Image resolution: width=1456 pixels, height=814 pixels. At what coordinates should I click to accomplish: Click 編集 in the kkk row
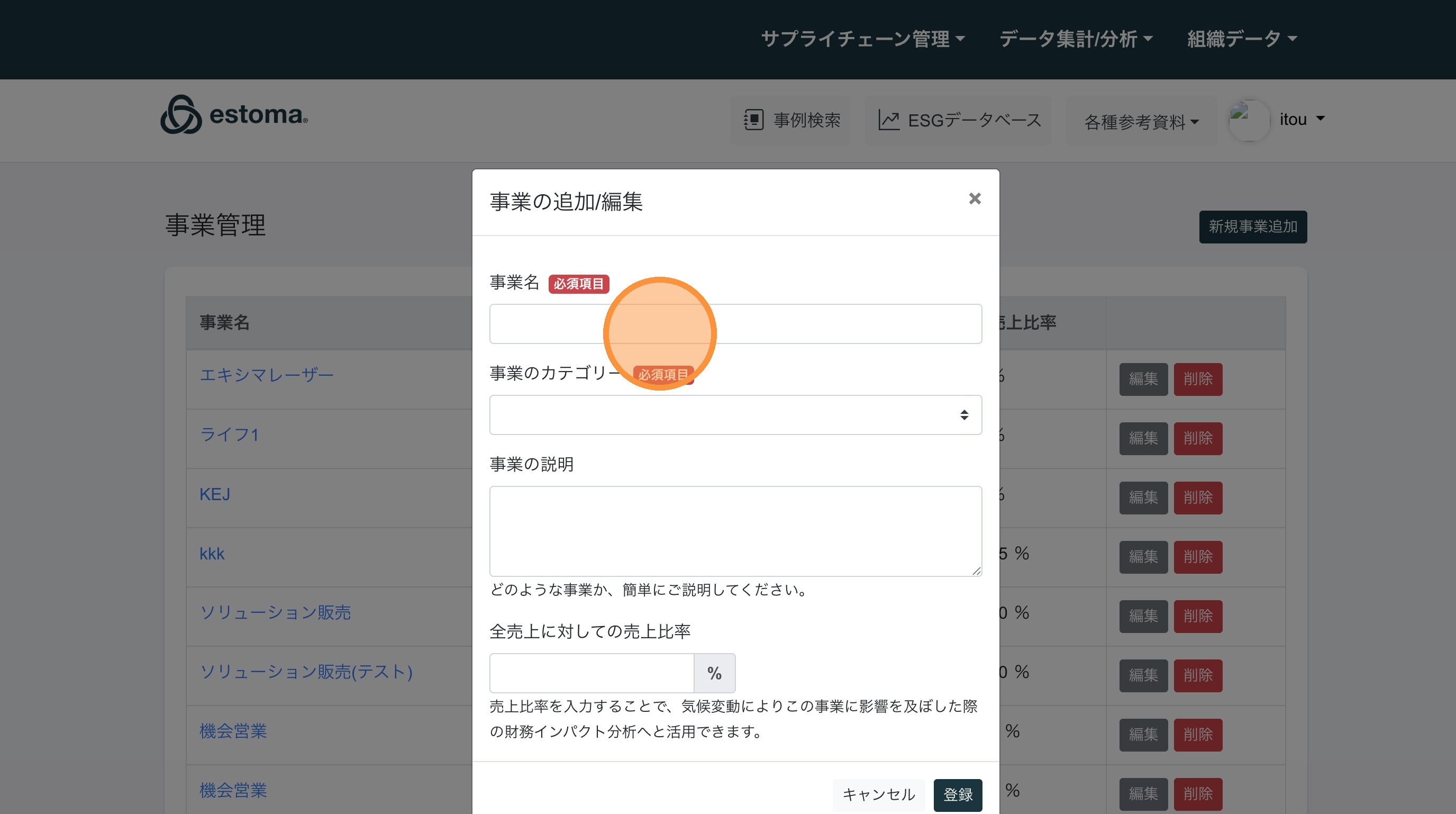1143,557
